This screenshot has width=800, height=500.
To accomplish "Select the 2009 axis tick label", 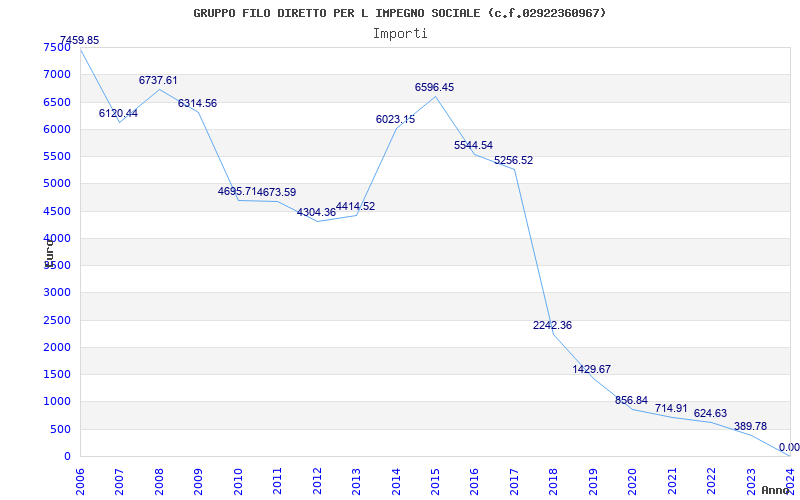I will click(198, 481).
